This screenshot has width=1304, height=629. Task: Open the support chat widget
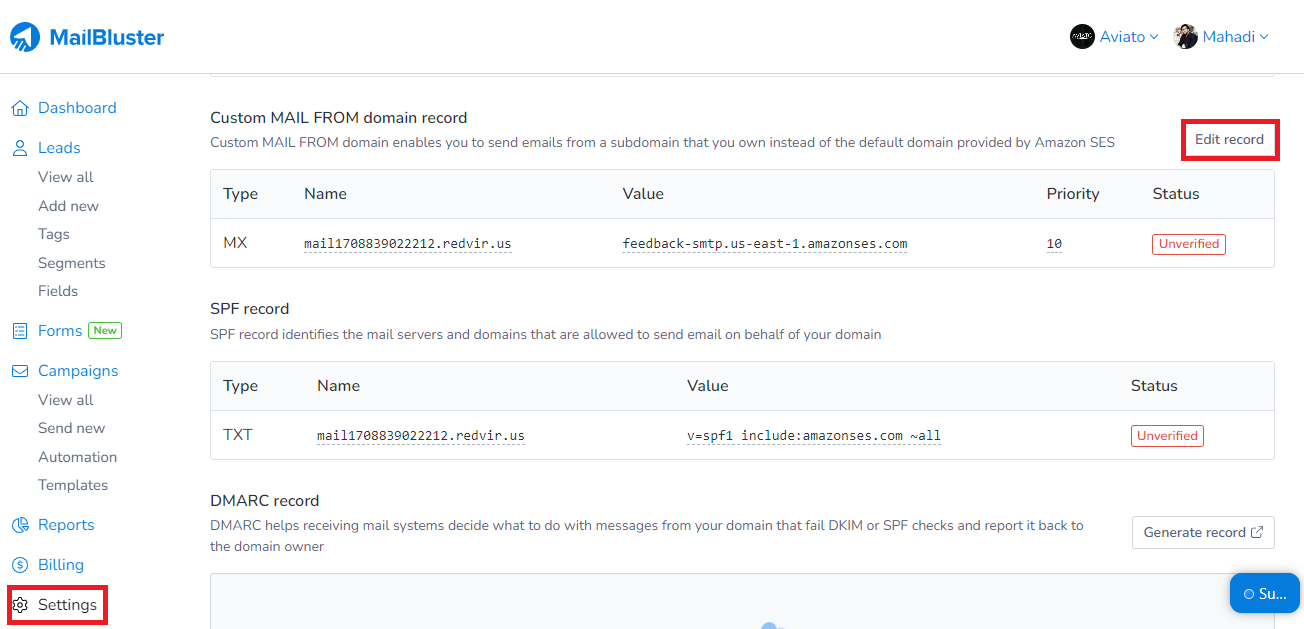coord(1264,593)
